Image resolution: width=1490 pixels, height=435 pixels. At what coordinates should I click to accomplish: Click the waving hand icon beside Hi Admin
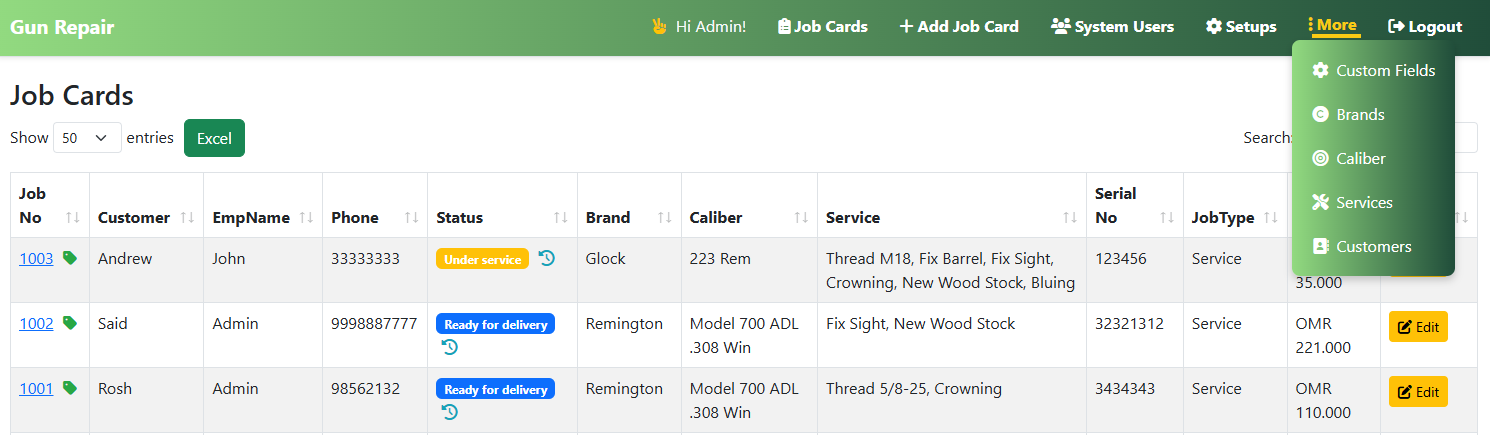(x=659, y=26)
